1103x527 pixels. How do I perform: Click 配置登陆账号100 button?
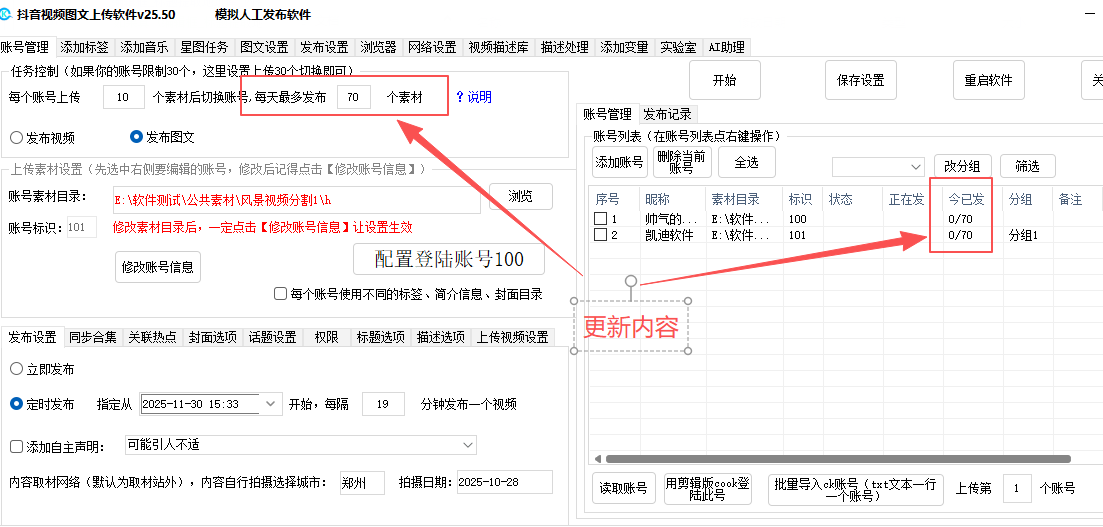(x=449, y=259)
